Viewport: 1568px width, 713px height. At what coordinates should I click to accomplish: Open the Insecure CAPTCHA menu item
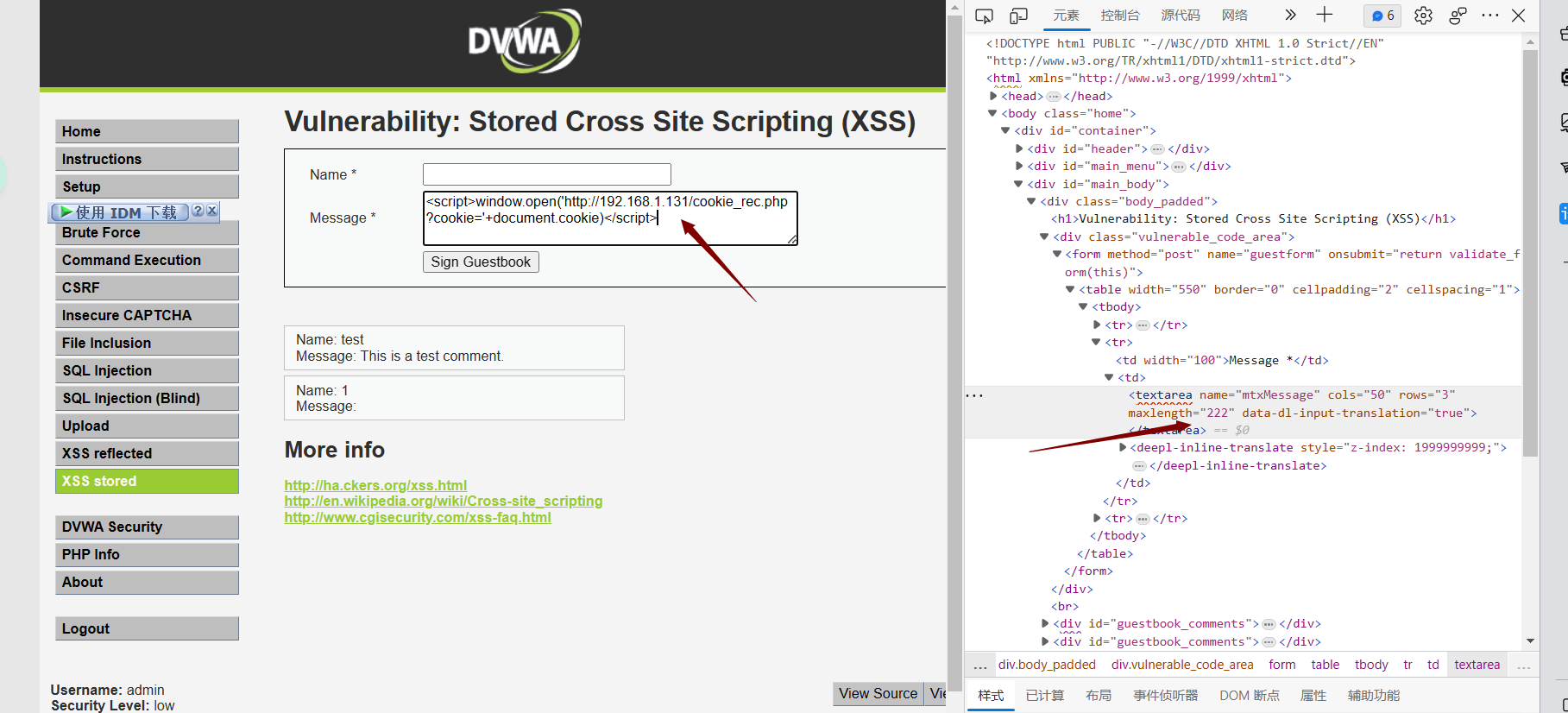coord(147,315)
